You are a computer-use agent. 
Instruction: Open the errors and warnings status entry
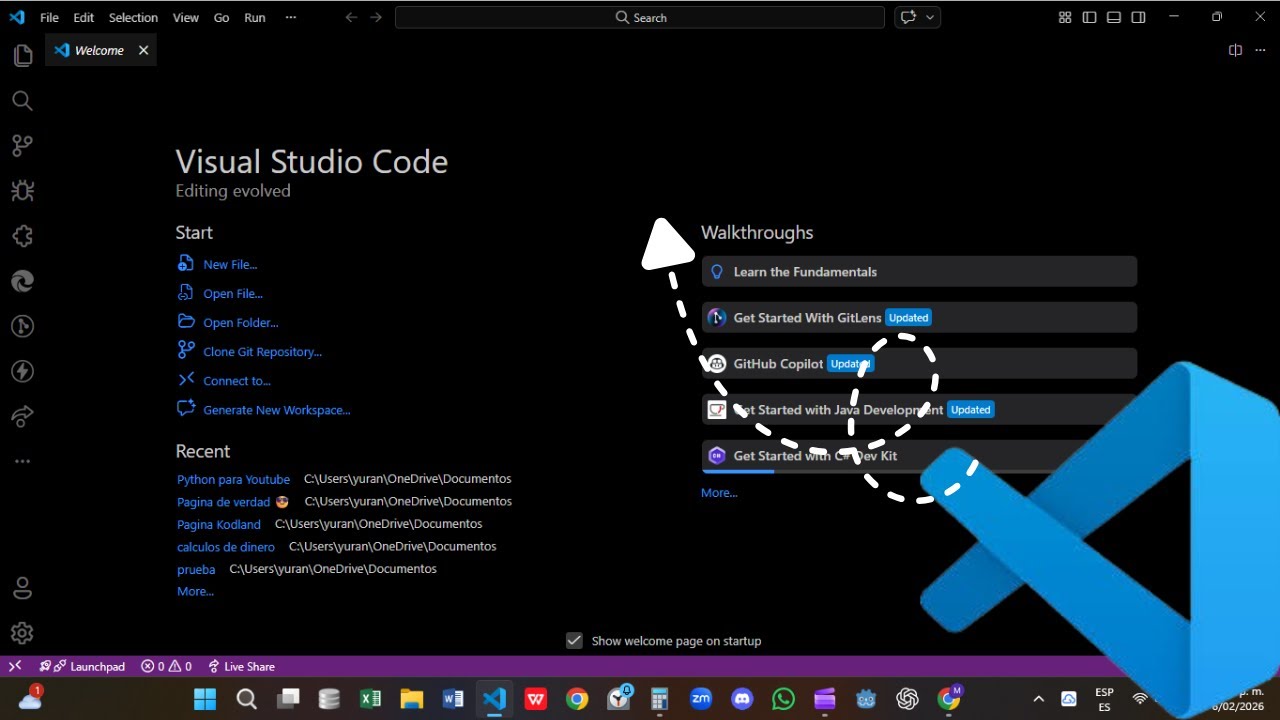coord(166,666)
